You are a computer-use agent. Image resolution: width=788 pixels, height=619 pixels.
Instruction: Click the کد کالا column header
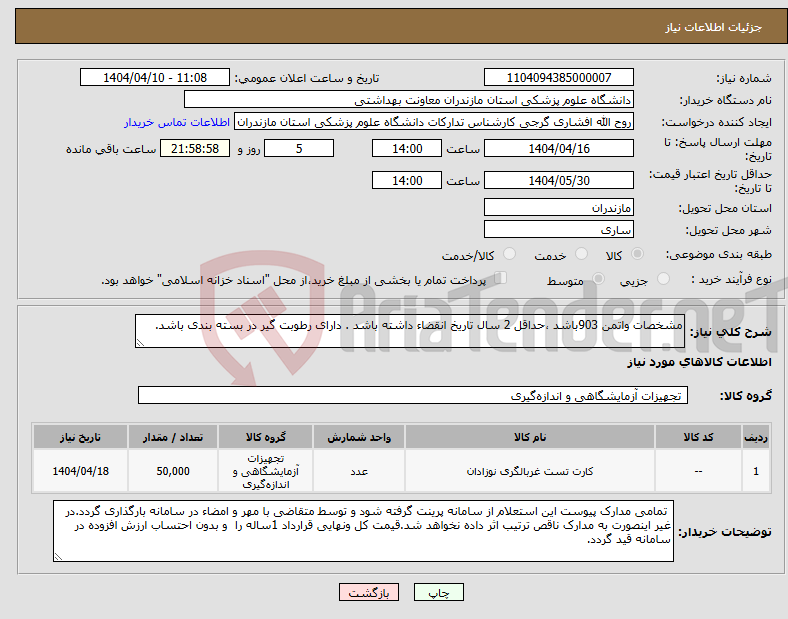tap(698, 437)
